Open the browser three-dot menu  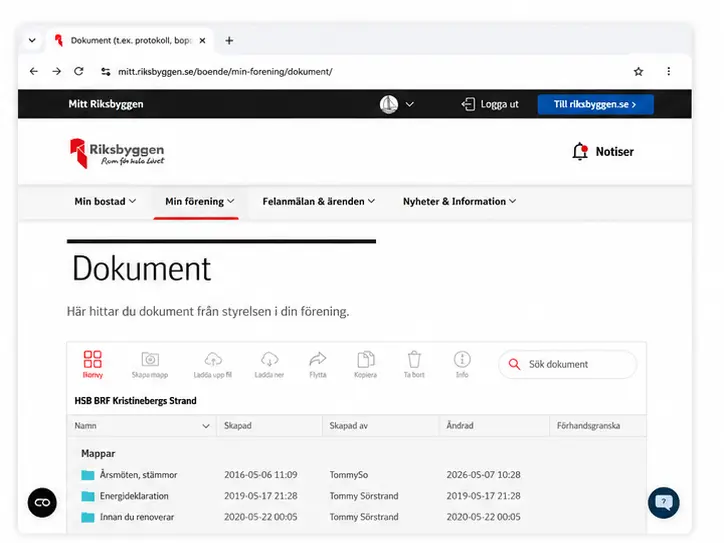pos(669,71)
